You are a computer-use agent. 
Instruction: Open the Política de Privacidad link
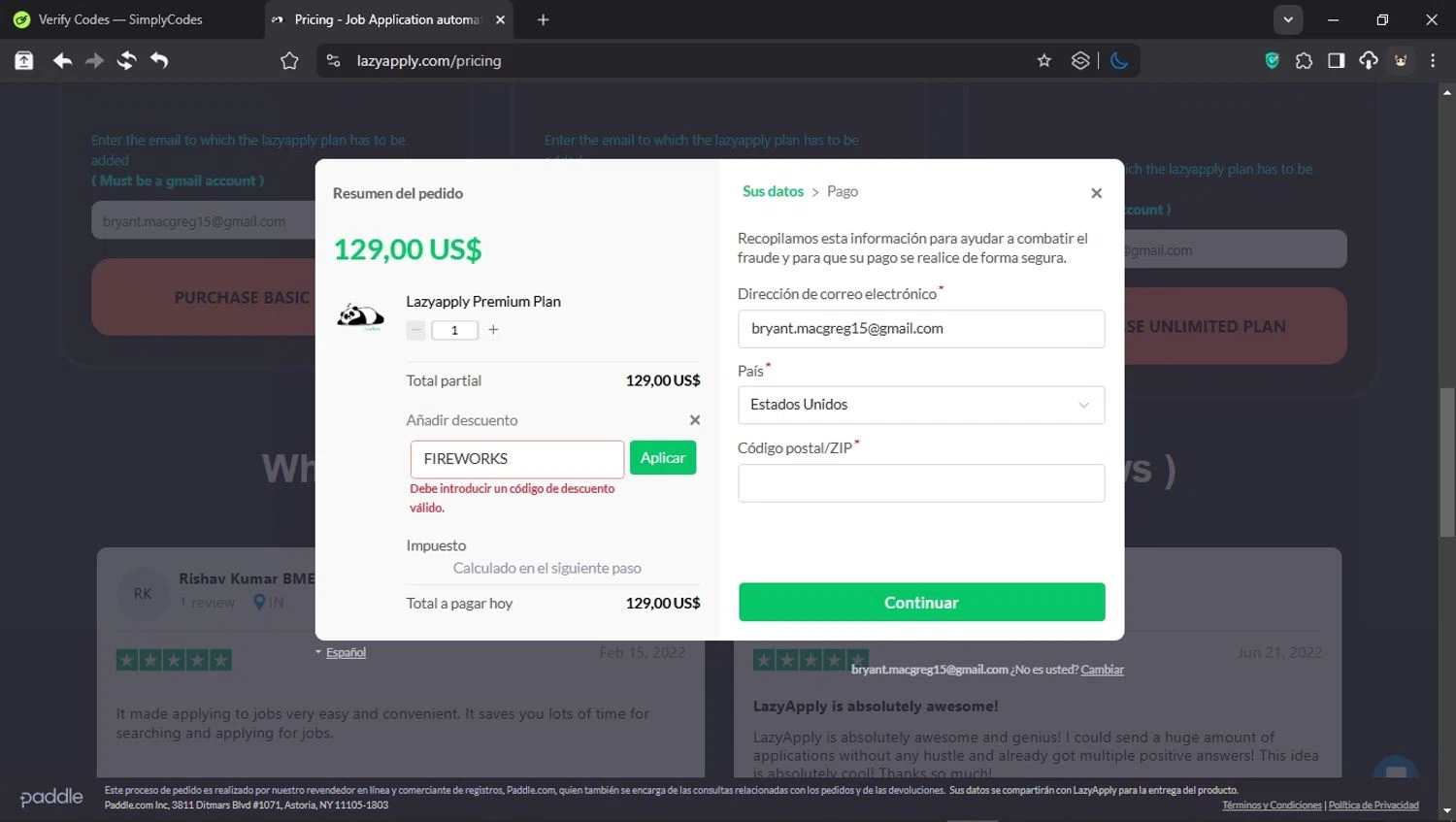click(x=1373, y=806)
